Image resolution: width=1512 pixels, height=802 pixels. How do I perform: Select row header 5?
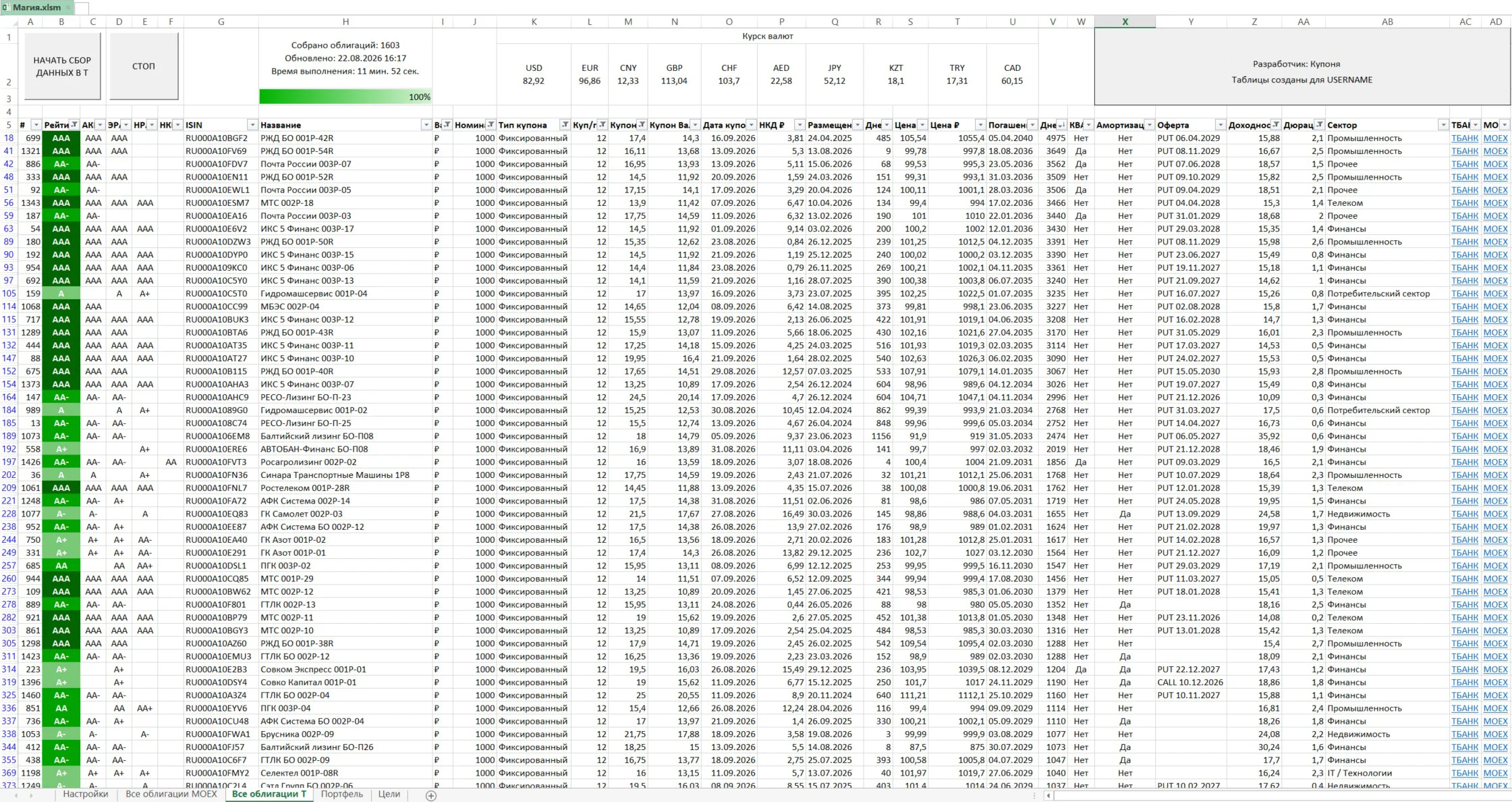click(x=9, y=125)
